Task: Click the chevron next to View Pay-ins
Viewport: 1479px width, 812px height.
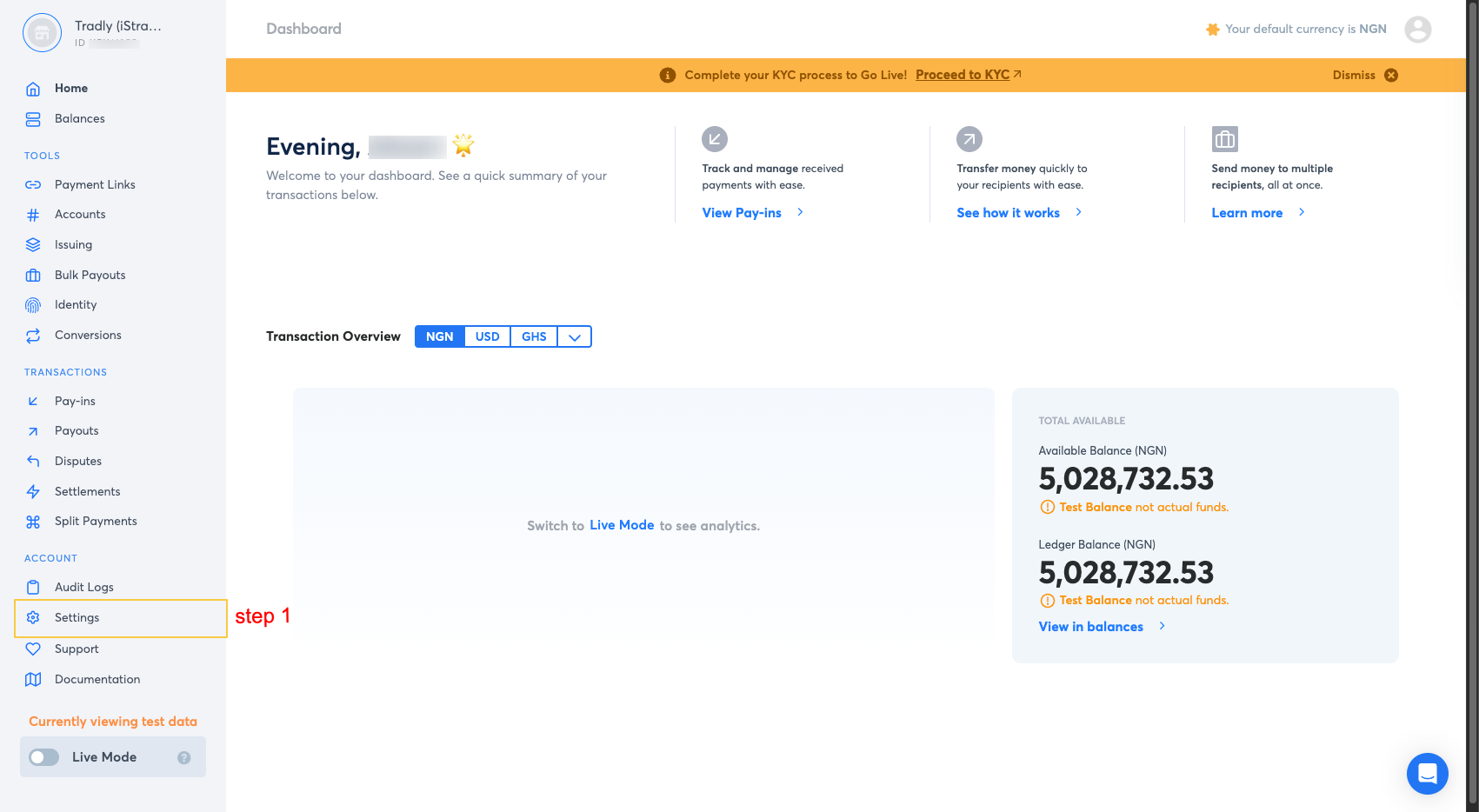Action: (x=800, y=213)
